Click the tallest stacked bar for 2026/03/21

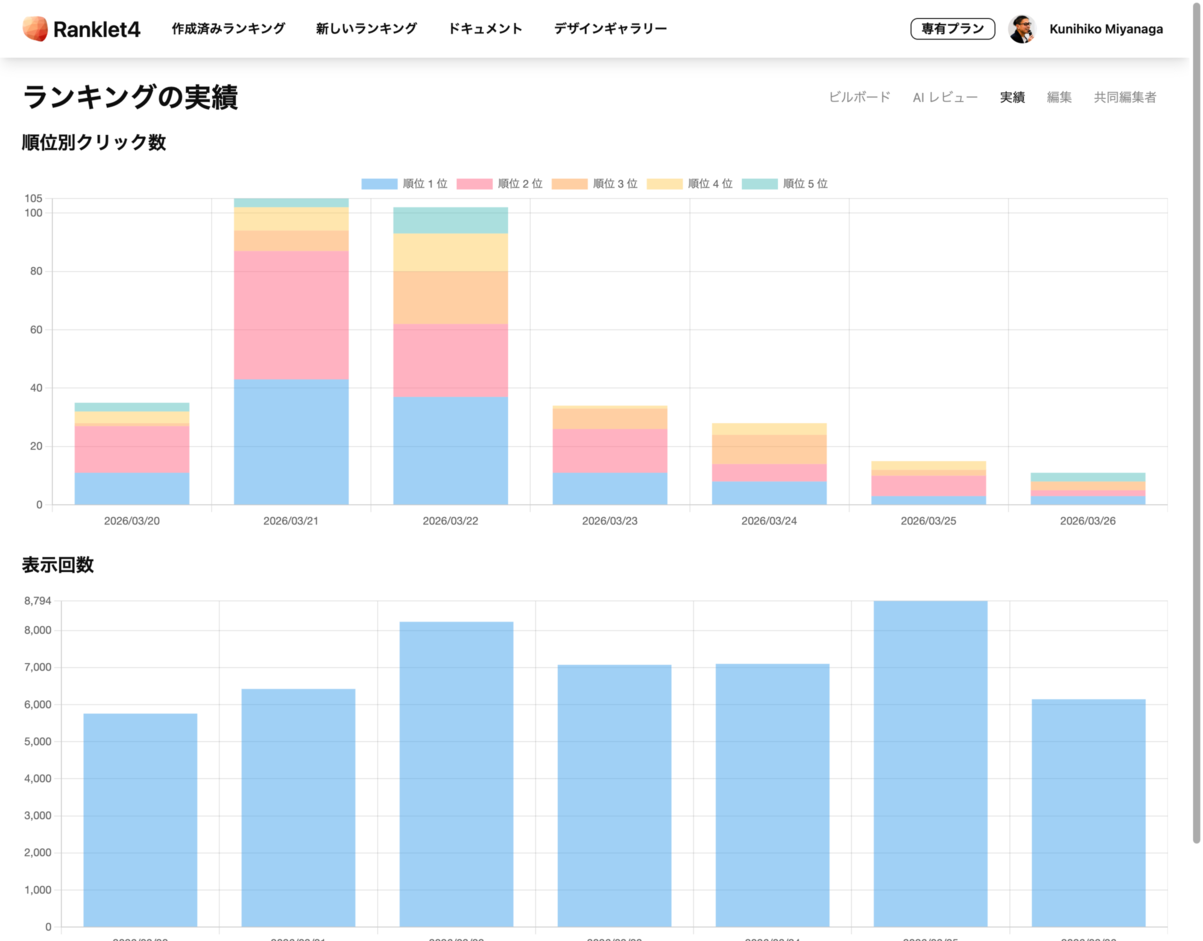pyautogui.click(x=290, y=350)
